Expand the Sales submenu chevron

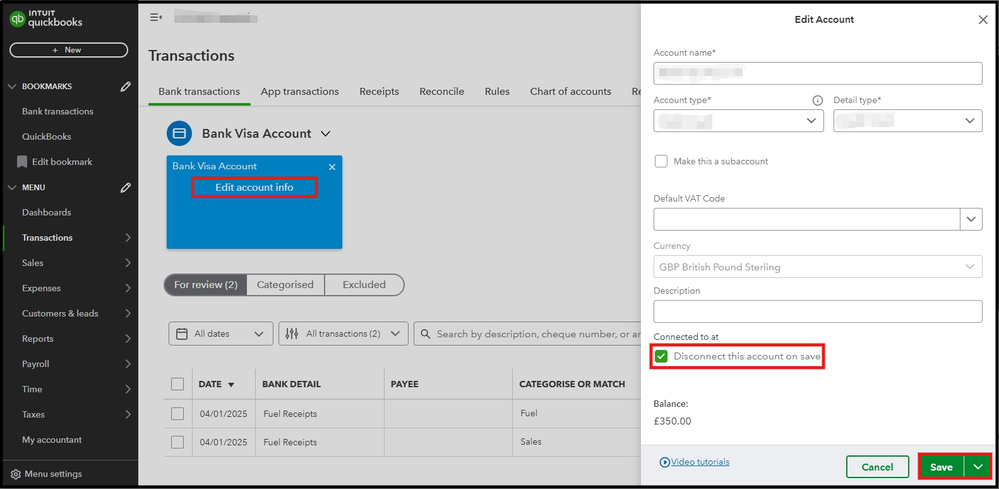127,263
